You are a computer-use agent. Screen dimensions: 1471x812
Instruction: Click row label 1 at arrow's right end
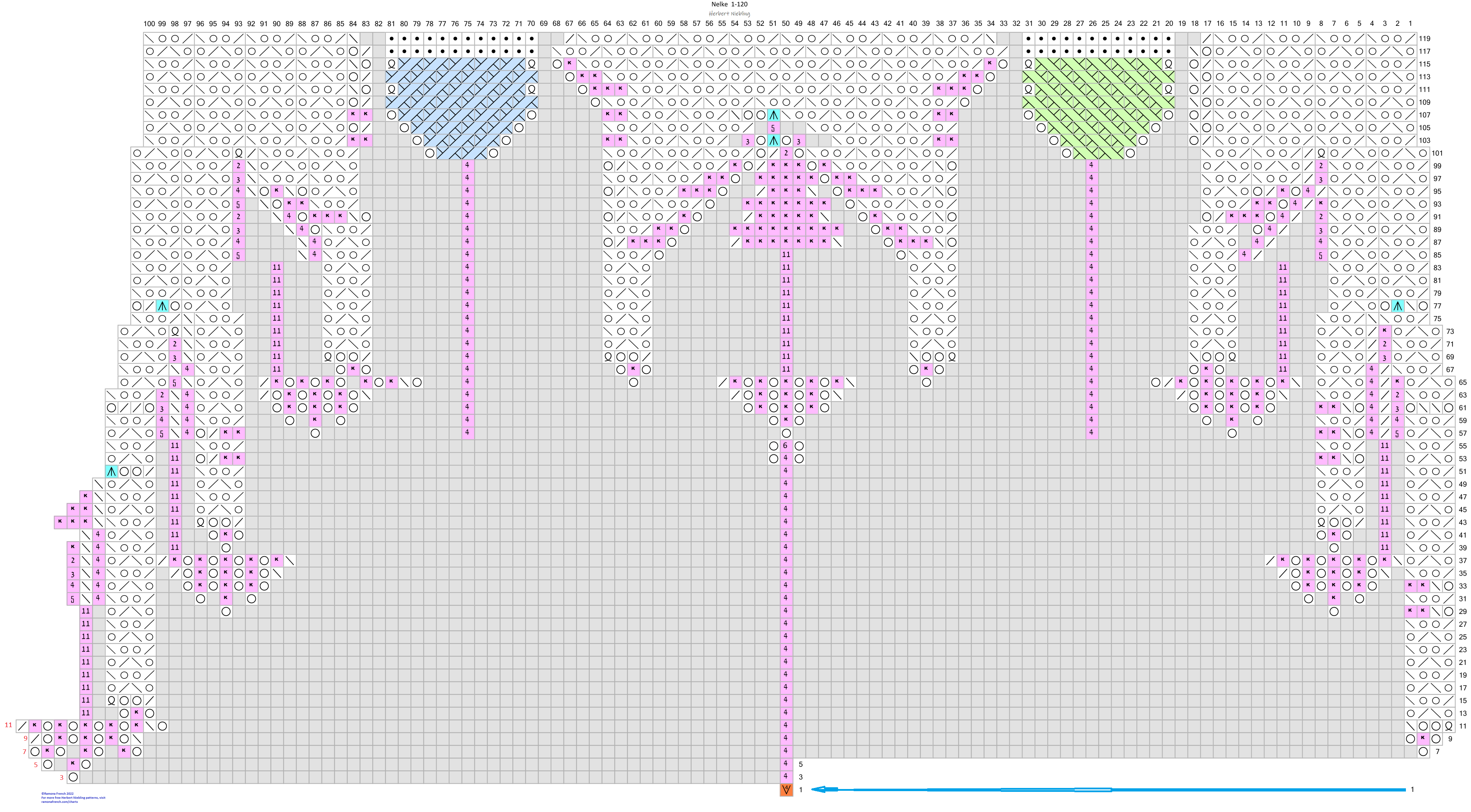(1412, 790)
